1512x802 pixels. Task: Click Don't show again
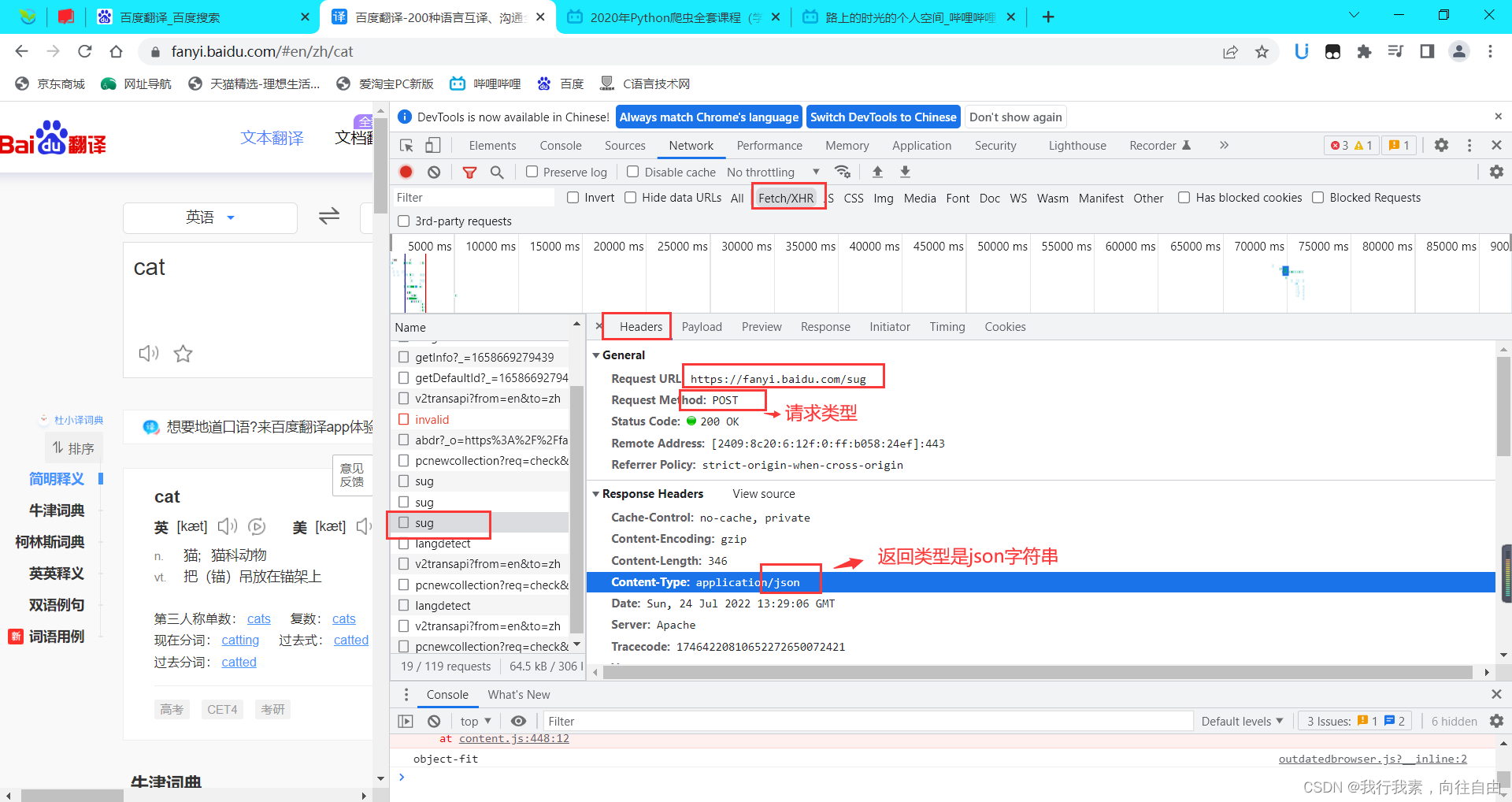[1015, 117]
